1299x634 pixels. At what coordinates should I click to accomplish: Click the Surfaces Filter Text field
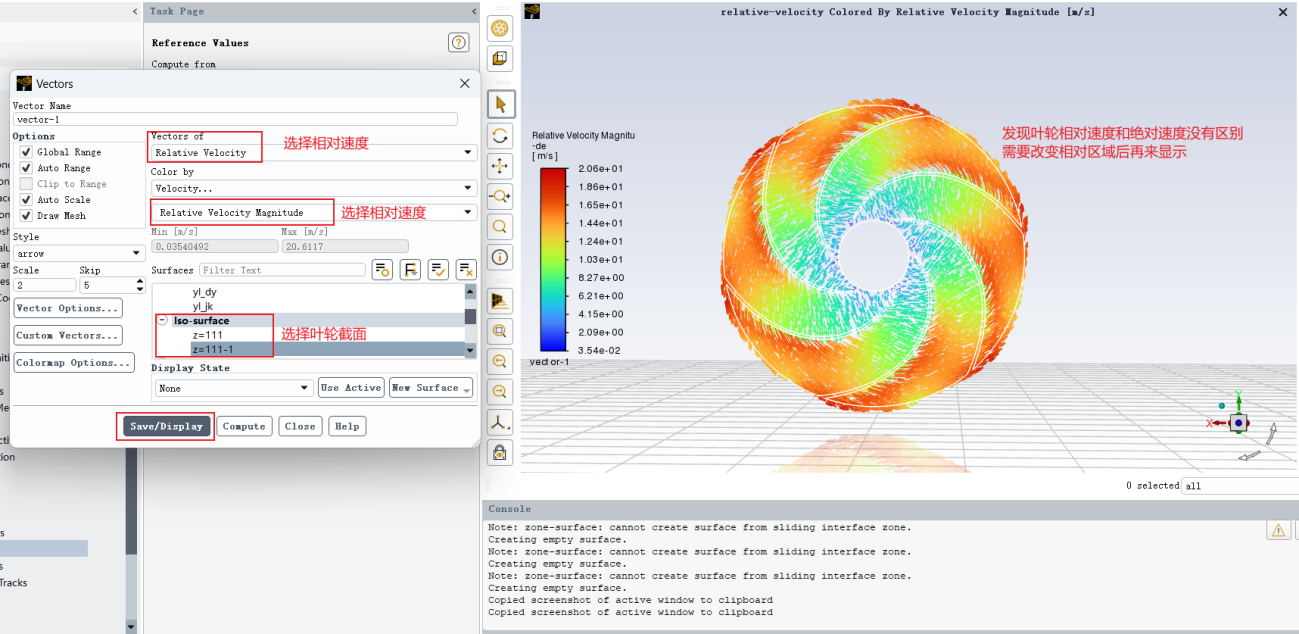[282, 270]
